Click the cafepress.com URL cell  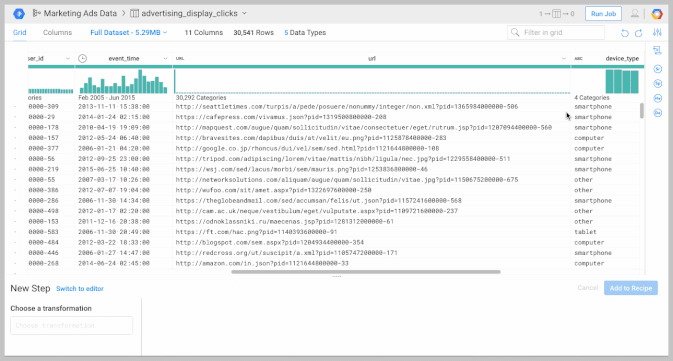tap(281, 117)
